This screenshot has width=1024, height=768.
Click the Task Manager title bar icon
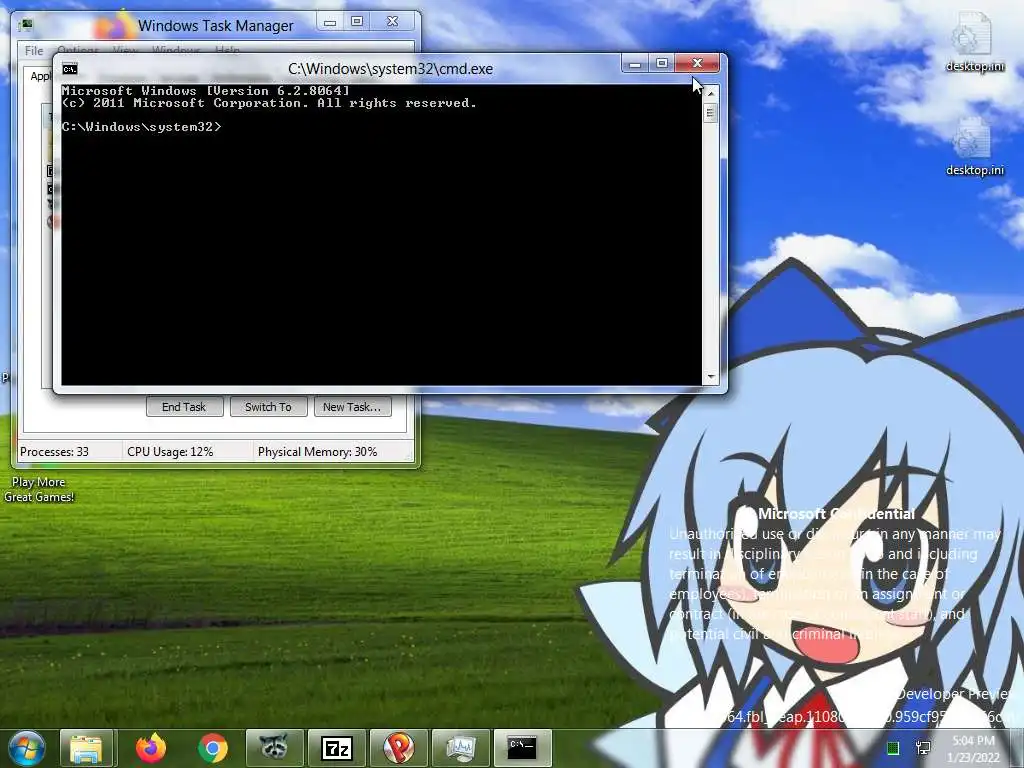pos(26,25)
